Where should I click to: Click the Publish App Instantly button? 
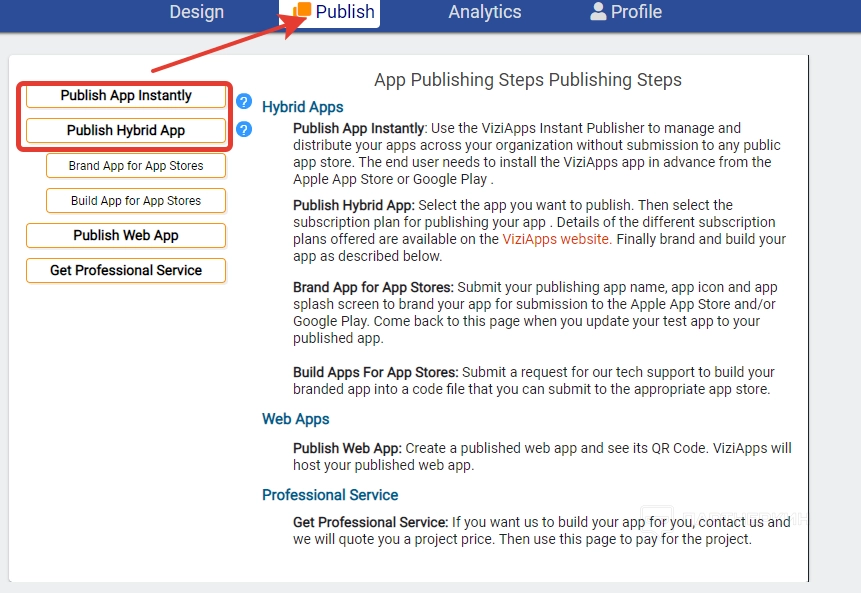(x=126, y=96)
